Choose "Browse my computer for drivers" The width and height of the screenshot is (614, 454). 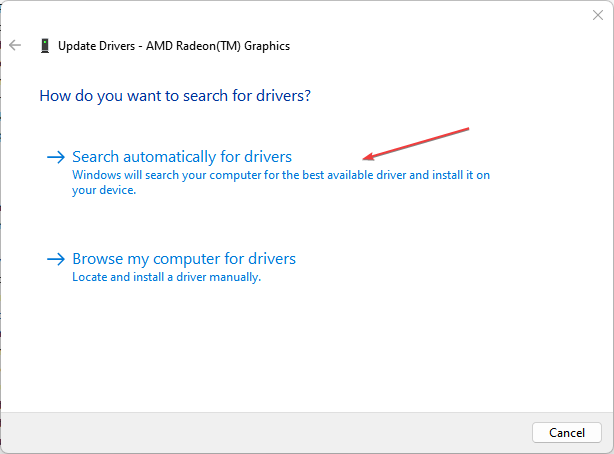(x=184, y=259)
